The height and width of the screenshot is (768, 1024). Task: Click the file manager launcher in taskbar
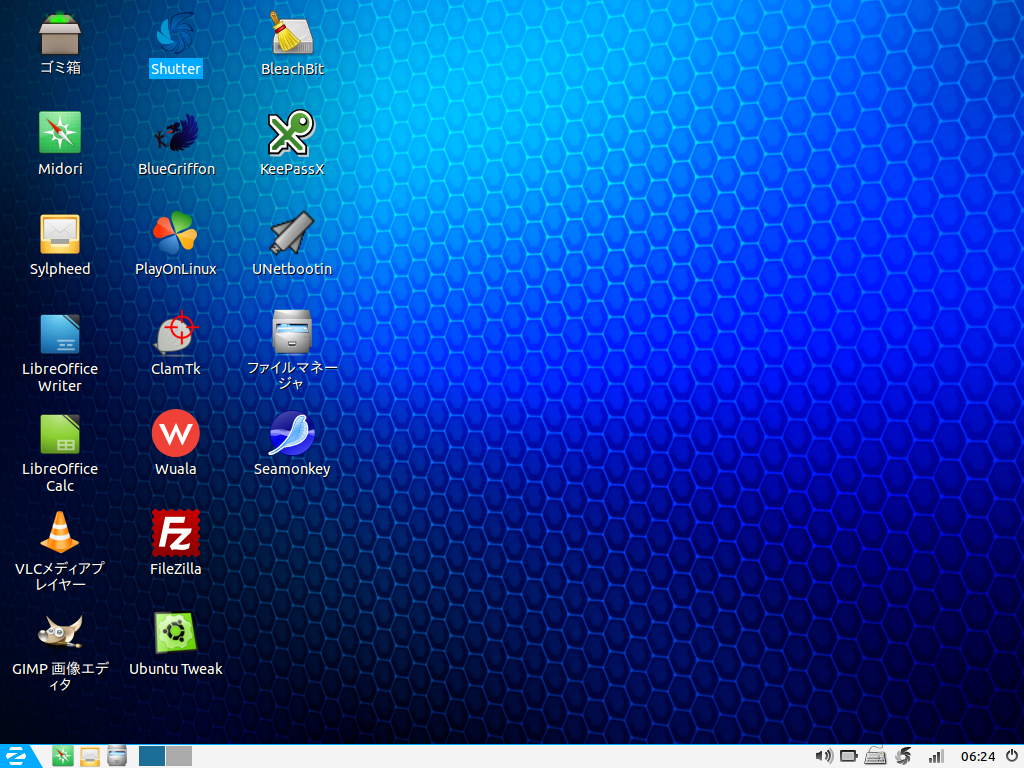click(x=117, y=756)
